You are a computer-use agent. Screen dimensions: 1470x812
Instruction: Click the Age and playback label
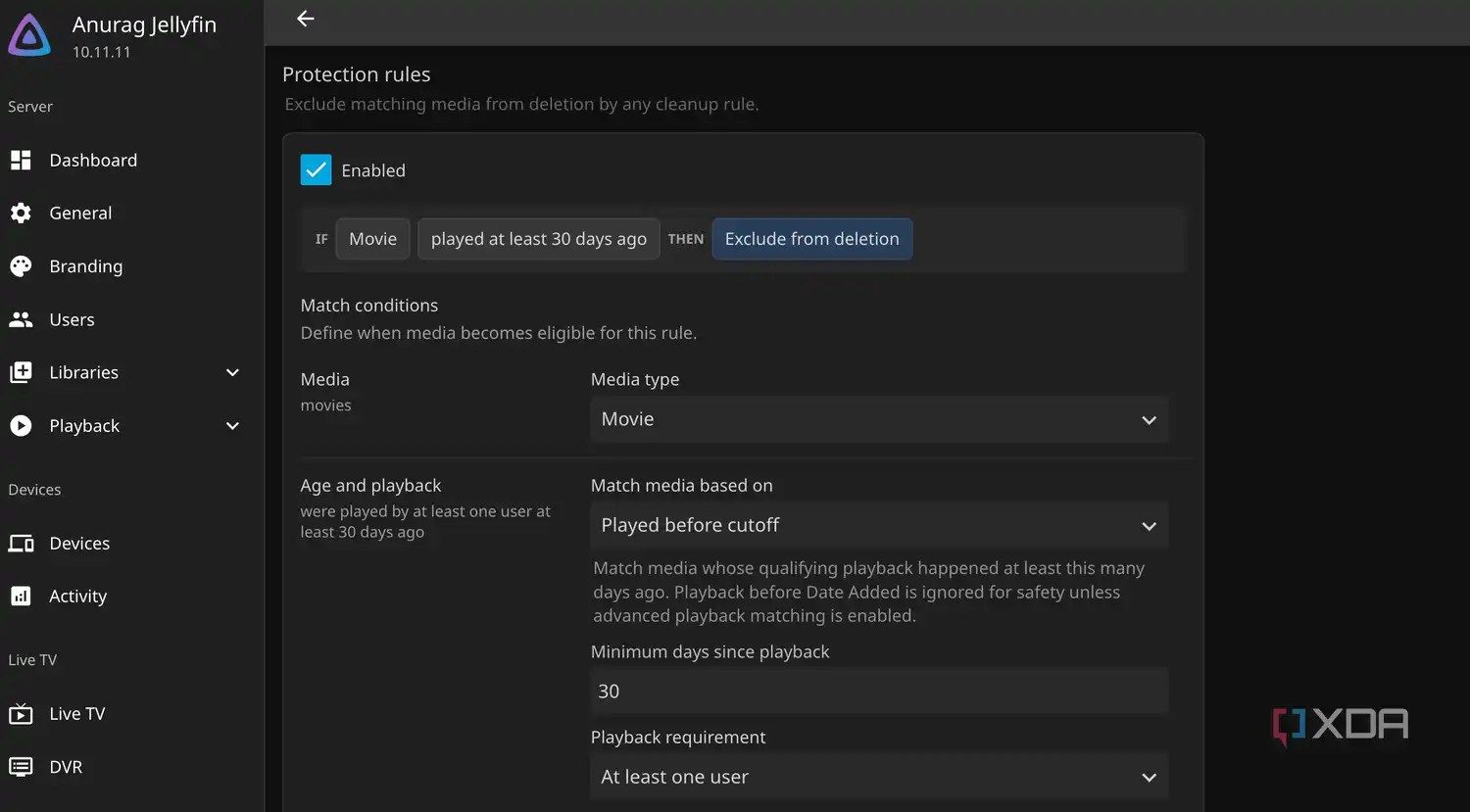pyautogui.click(x=370, y=486)
